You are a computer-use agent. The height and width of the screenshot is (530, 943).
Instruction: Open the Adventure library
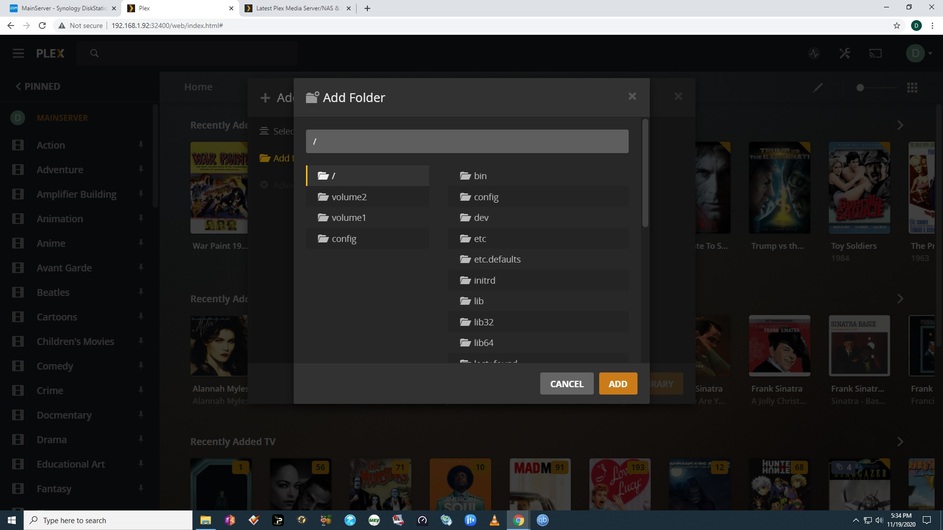60,170
